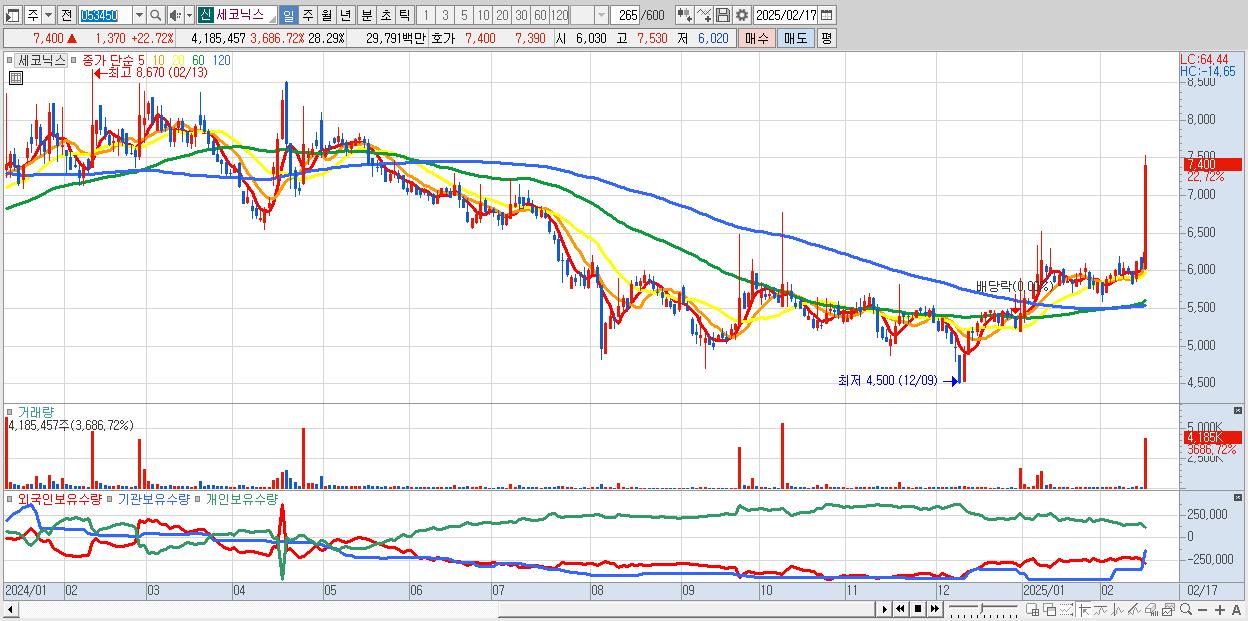
Task: Open the stock code history dropdown
Action: tap(139, 15)
